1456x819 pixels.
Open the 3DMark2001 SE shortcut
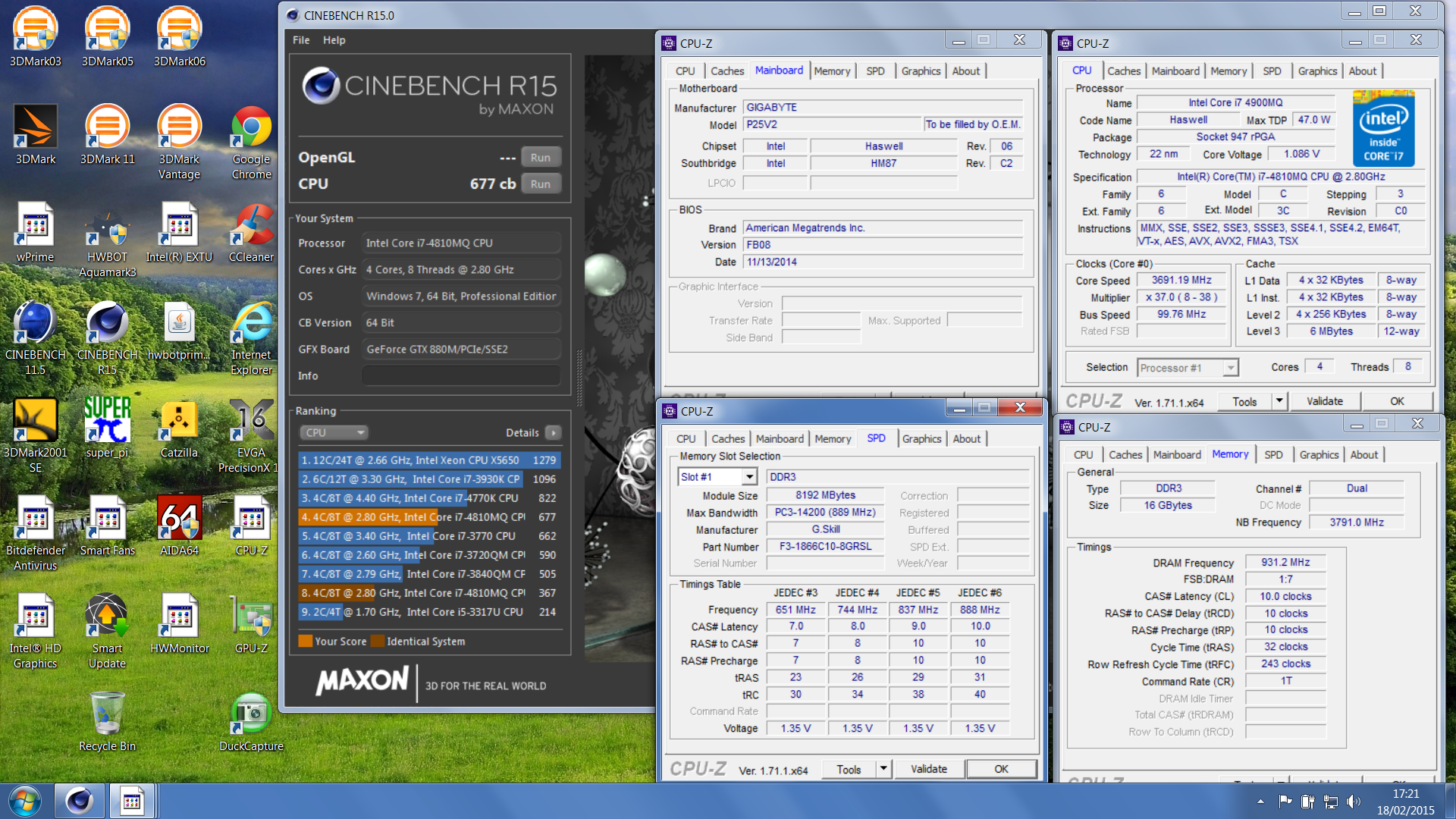(36, 436)
